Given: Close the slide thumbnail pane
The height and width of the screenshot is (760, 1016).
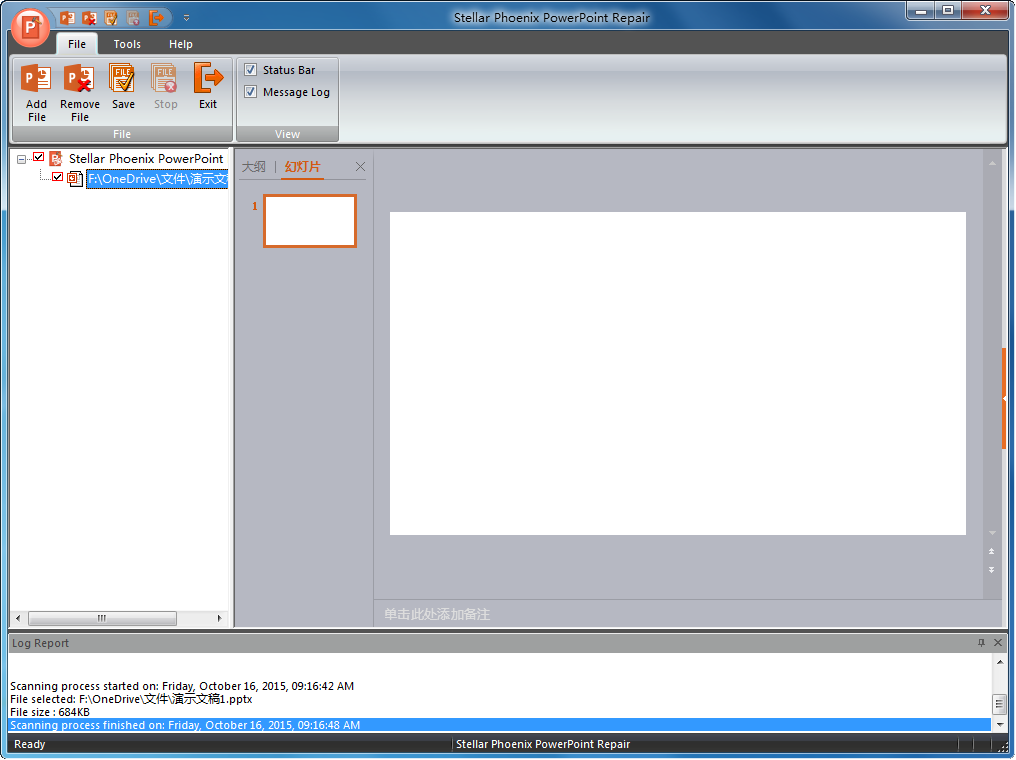Looking at the screenshot, I should click(x=361, y=167).
